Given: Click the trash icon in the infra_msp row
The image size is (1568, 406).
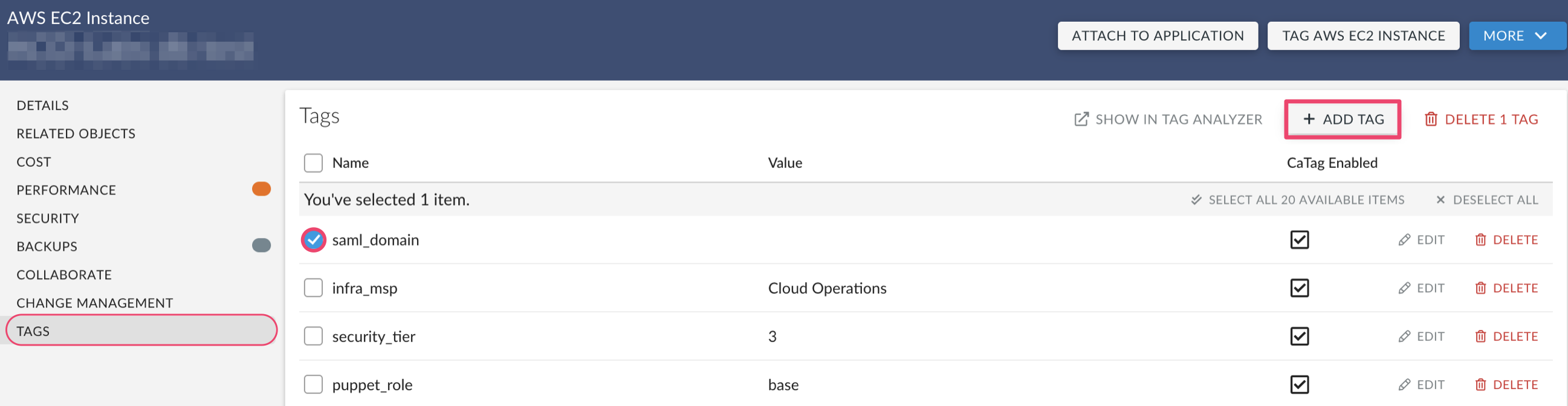Looking at the screenshot, I should tap(1480, 288).
